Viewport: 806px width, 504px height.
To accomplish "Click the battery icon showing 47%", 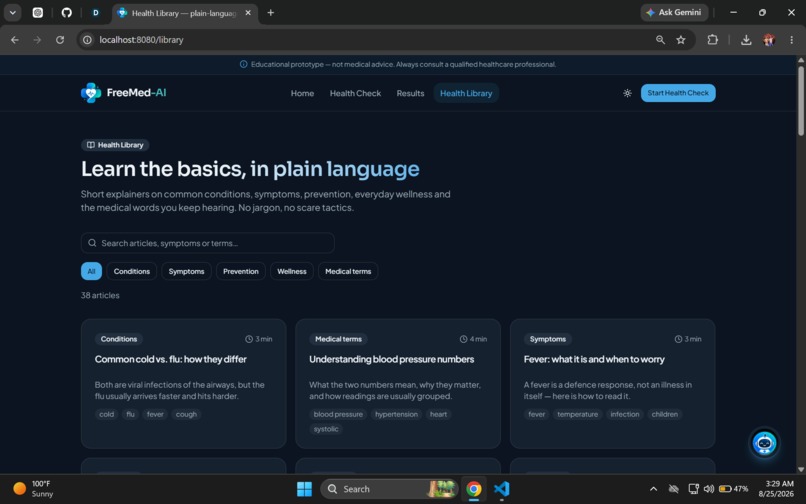I will tap(733, 489).
